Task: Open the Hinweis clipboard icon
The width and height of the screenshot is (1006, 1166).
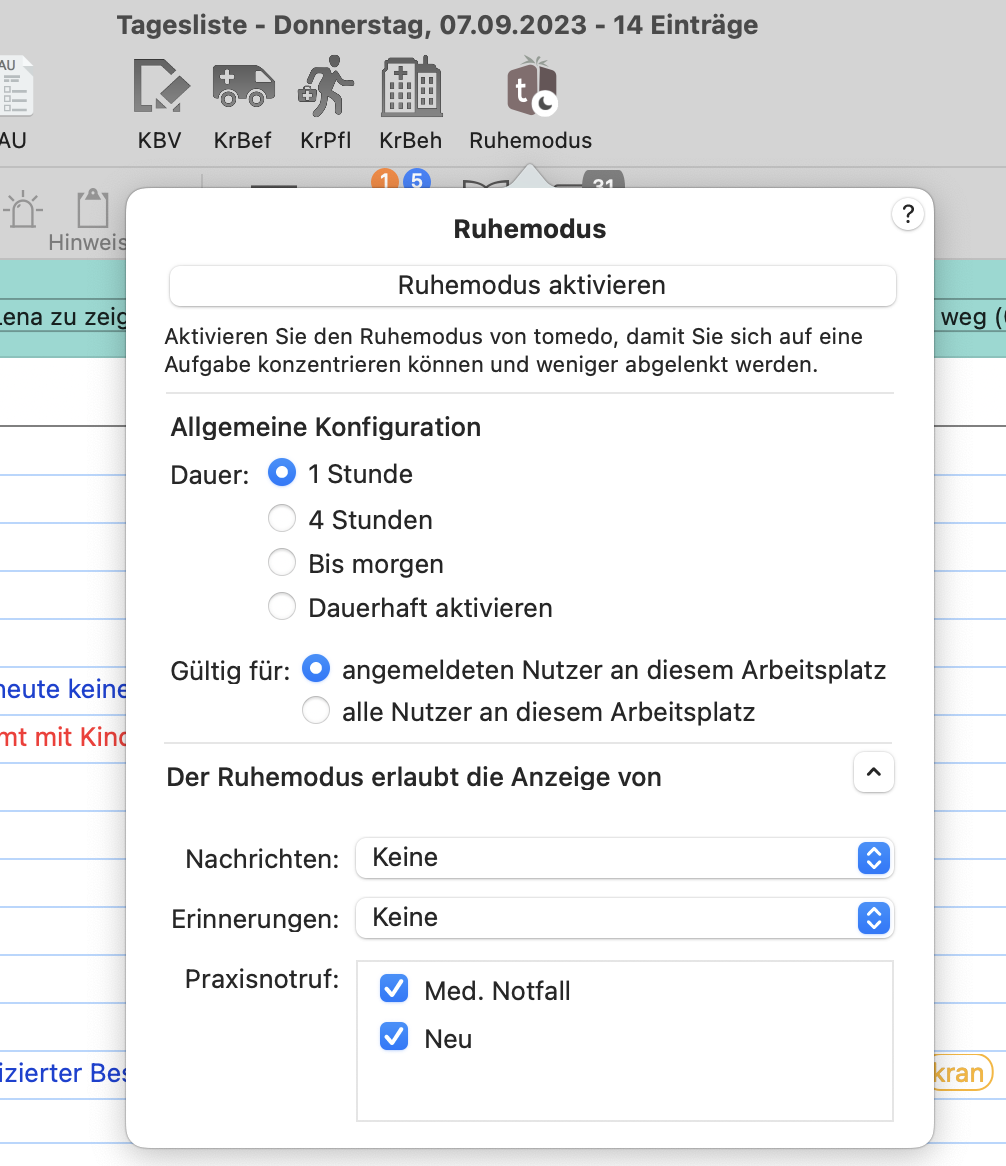Action: click(93, 208)
